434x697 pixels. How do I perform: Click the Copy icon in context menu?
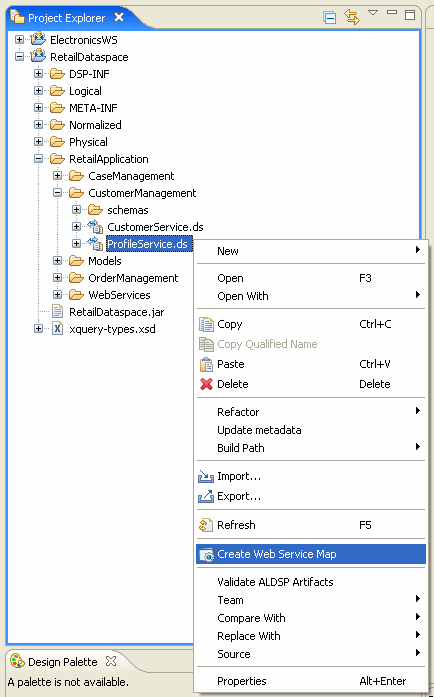pos(206,324)
